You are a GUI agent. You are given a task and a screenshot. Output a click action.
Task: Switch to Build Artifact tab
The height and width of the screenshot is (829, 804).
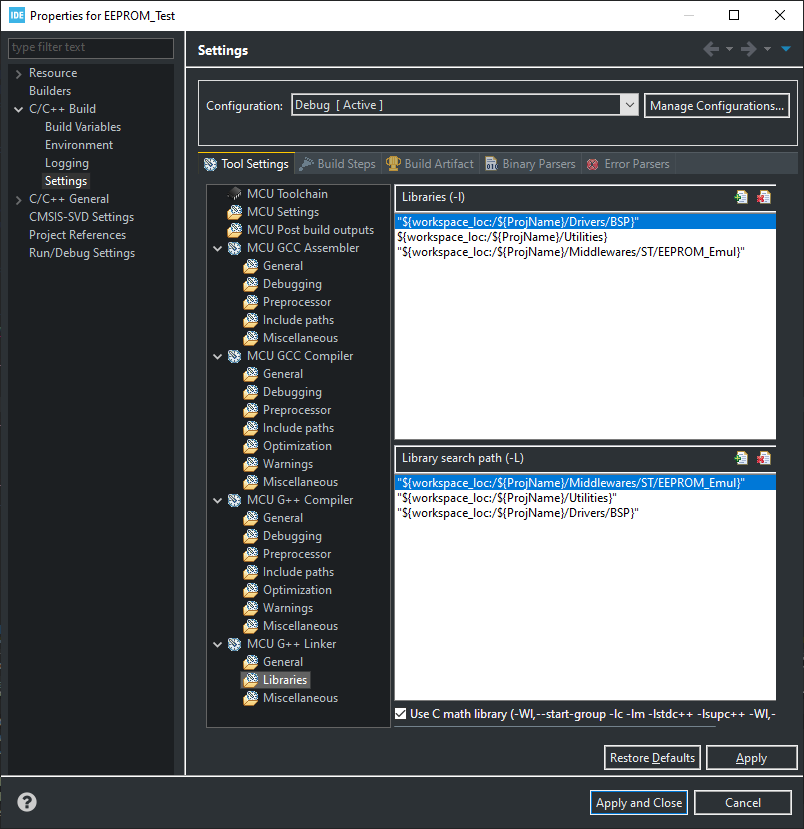[x=429, y=164]
